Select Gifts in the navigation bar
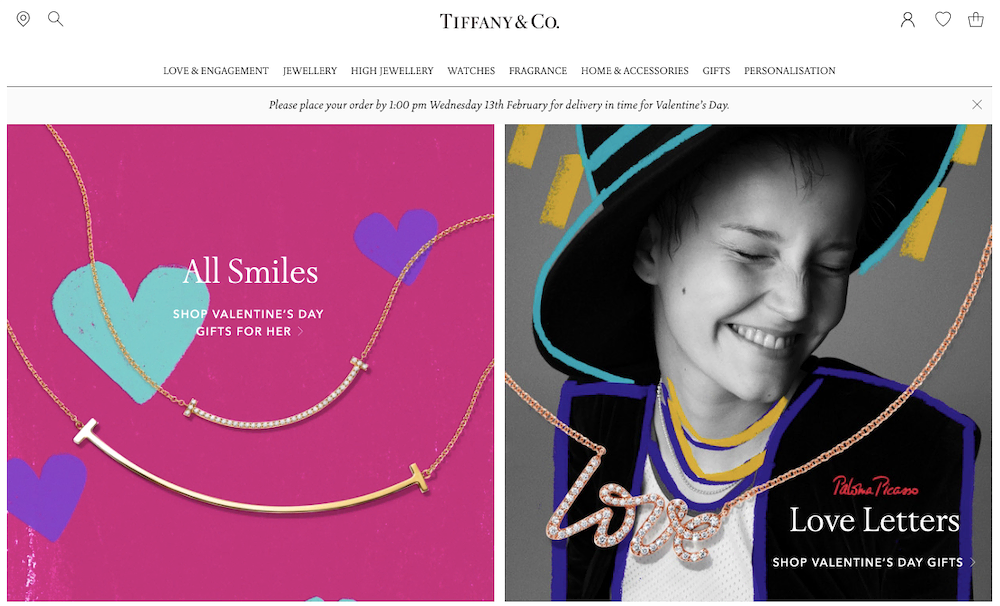 (x=716, y=71)
